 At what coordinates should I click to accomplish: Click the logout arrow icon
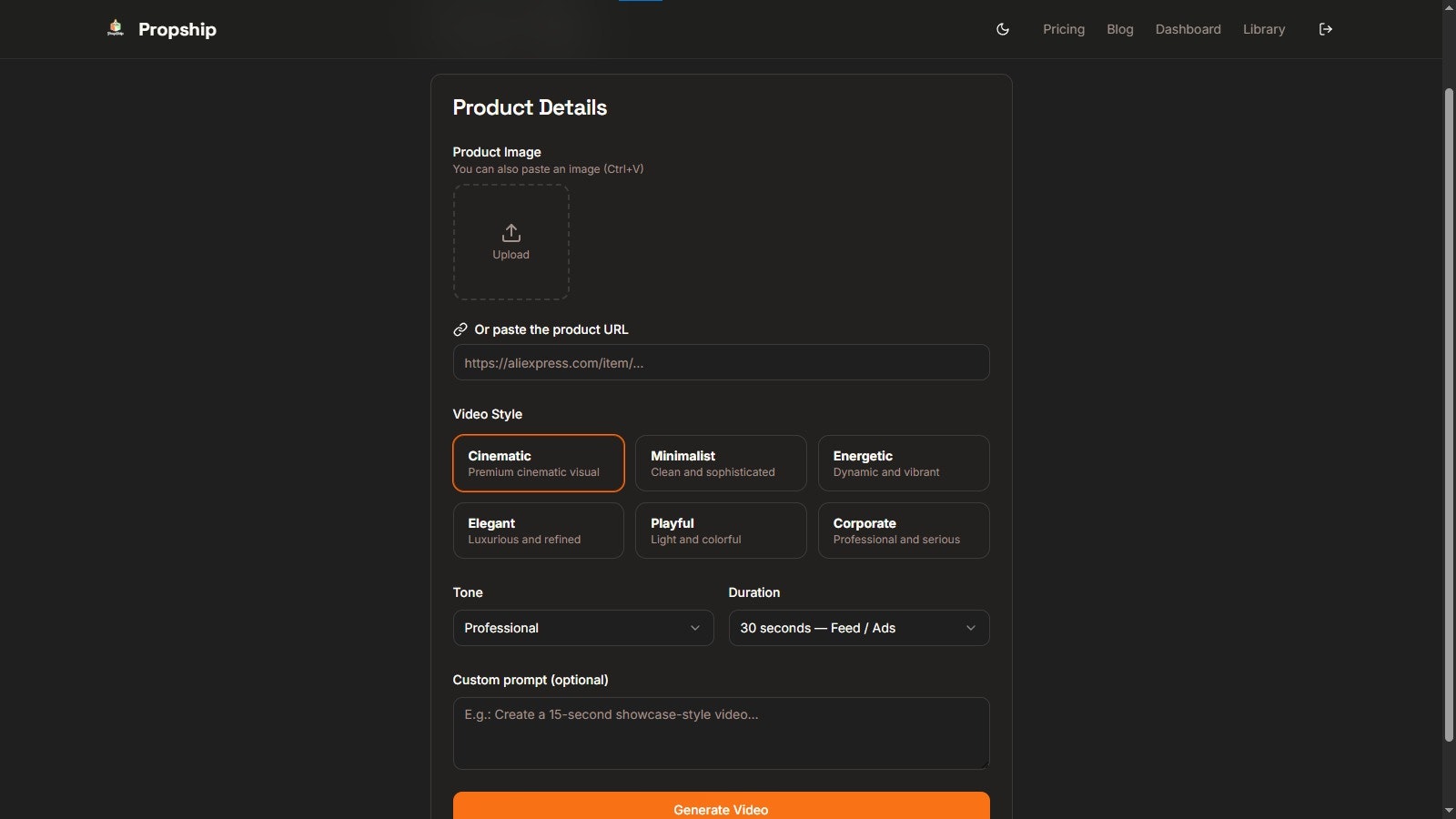pos(1326,29)
